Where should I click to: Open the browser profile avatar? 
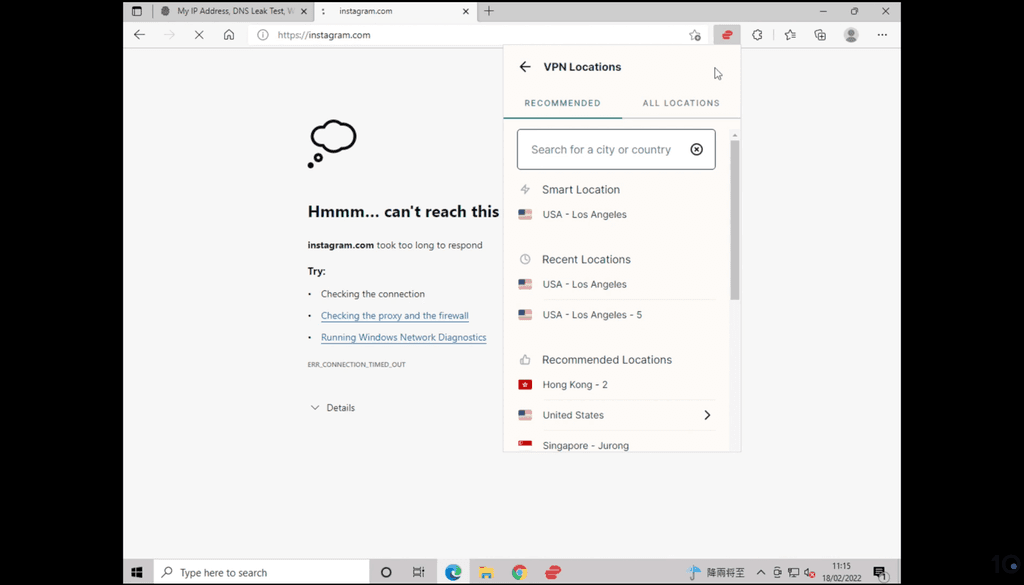(x=851, y=35)
